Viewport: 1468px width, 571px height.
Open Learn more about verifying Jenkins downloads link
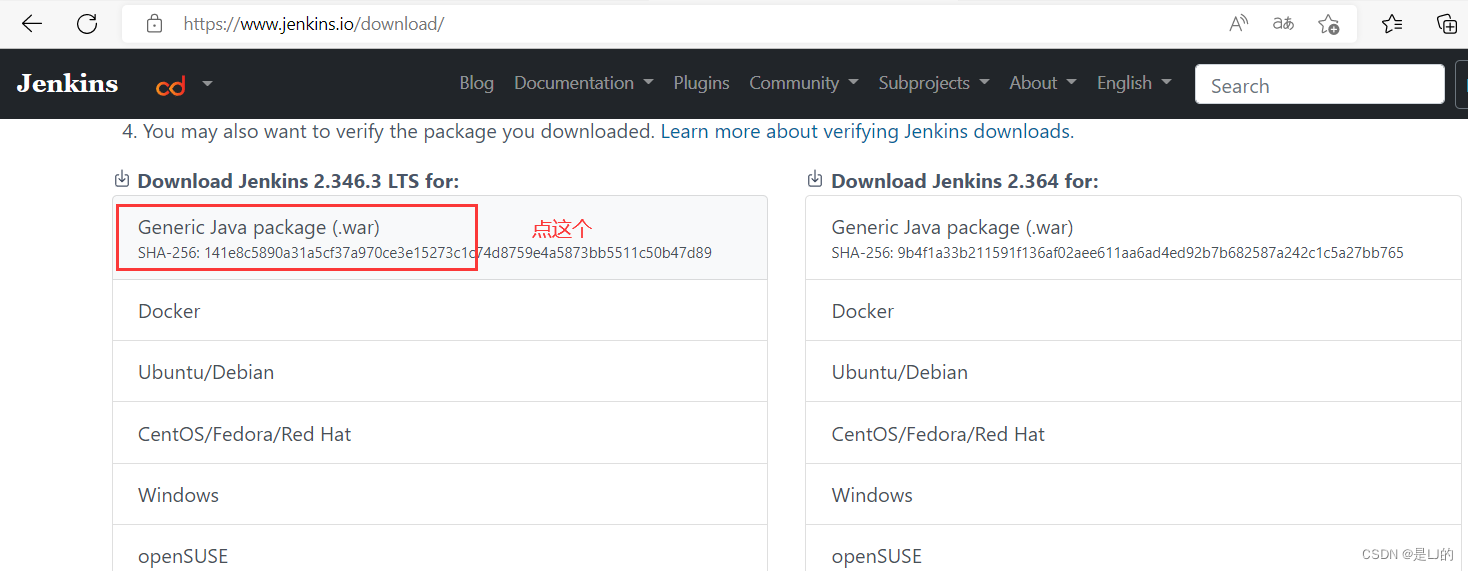865,131
